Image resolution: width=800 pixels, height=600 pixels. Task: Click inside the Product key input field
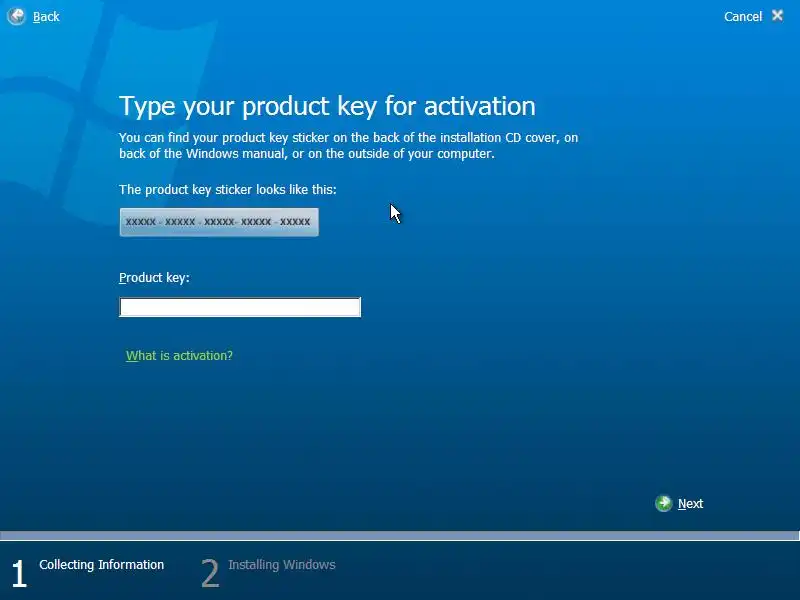click(x=240, y=307)
